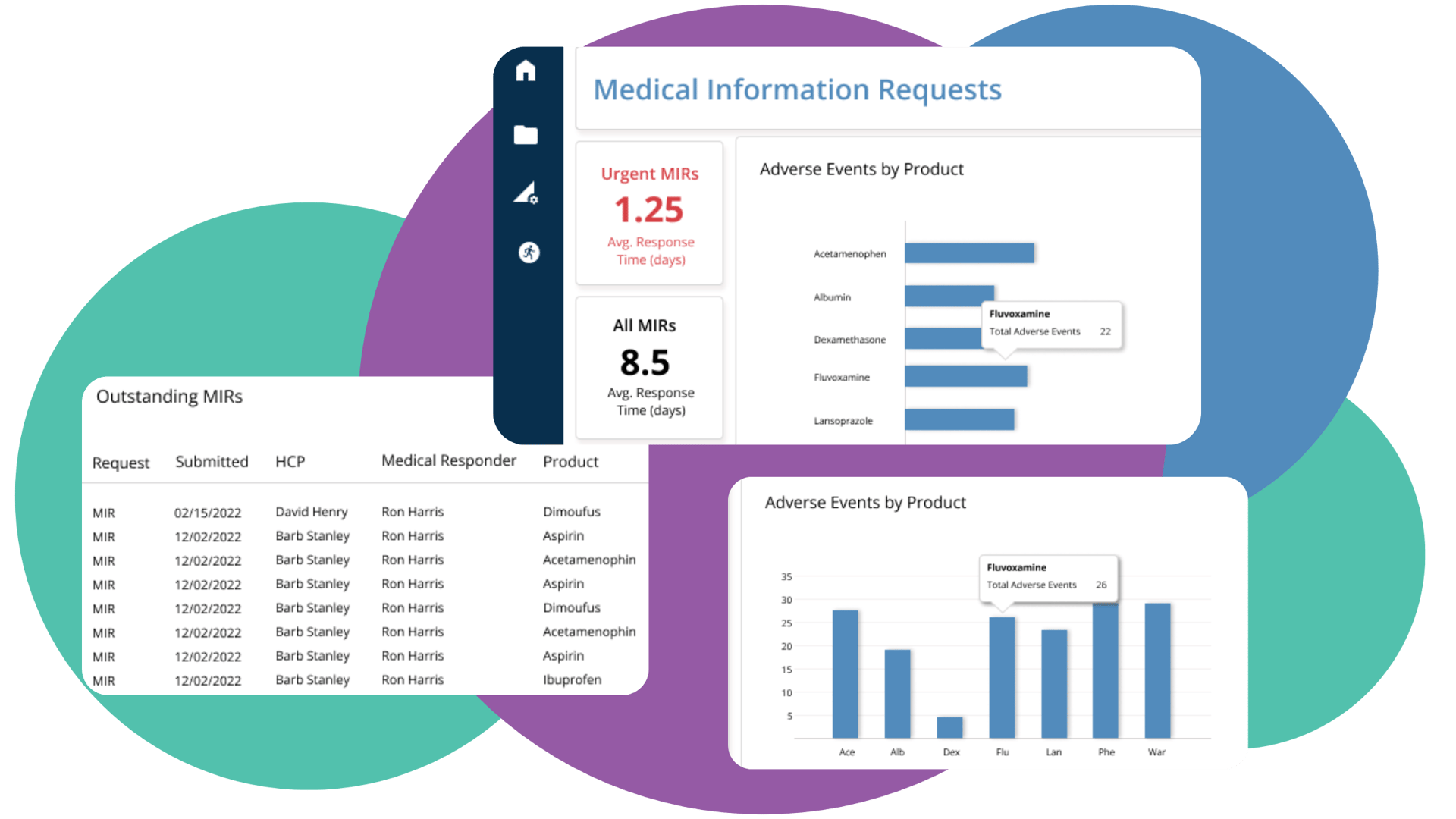The image size is (1456, 819).
Task: Open the All MIRs response time card
Action: point(649,368)
